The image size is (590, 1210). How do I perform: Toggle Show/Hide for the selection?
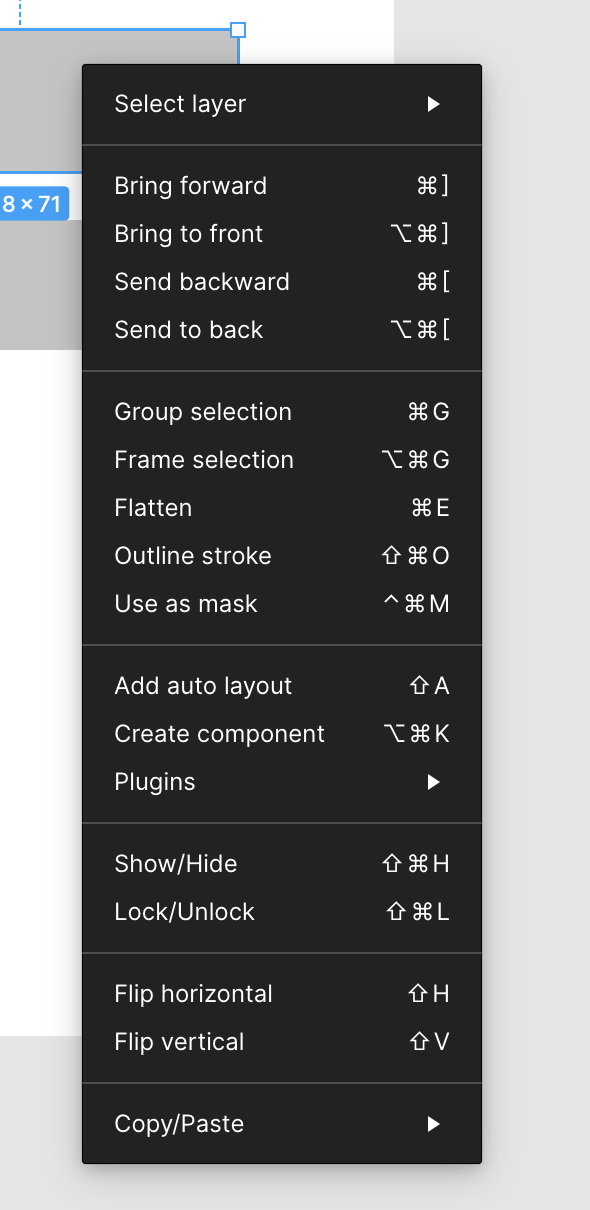pyautogui.click(x=282, y=864)
